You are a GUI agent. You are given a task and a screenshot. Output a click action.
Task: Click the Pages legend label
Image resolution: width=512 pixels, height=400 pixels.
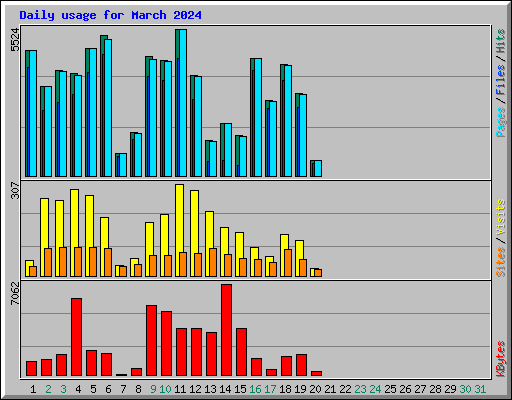pos(500,122)
